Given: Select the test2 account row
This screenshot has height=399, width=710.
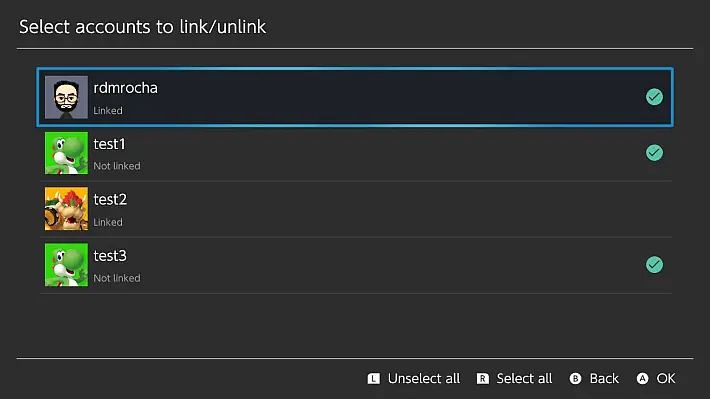Looking at the screenshot, I should [355, 209].
